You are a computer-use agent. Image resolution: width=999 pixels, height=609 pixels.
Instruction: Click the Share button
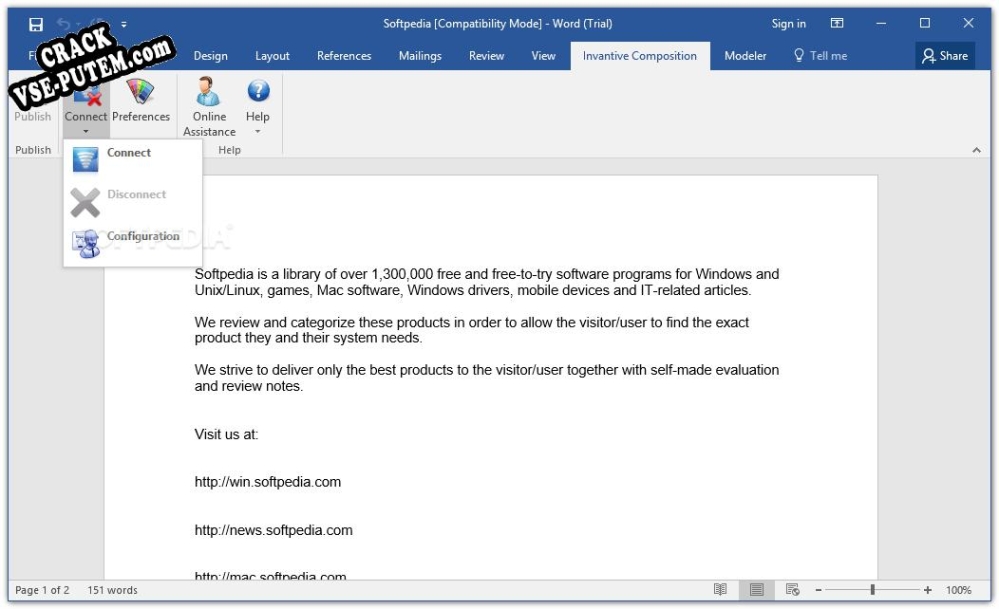(945, 56)
